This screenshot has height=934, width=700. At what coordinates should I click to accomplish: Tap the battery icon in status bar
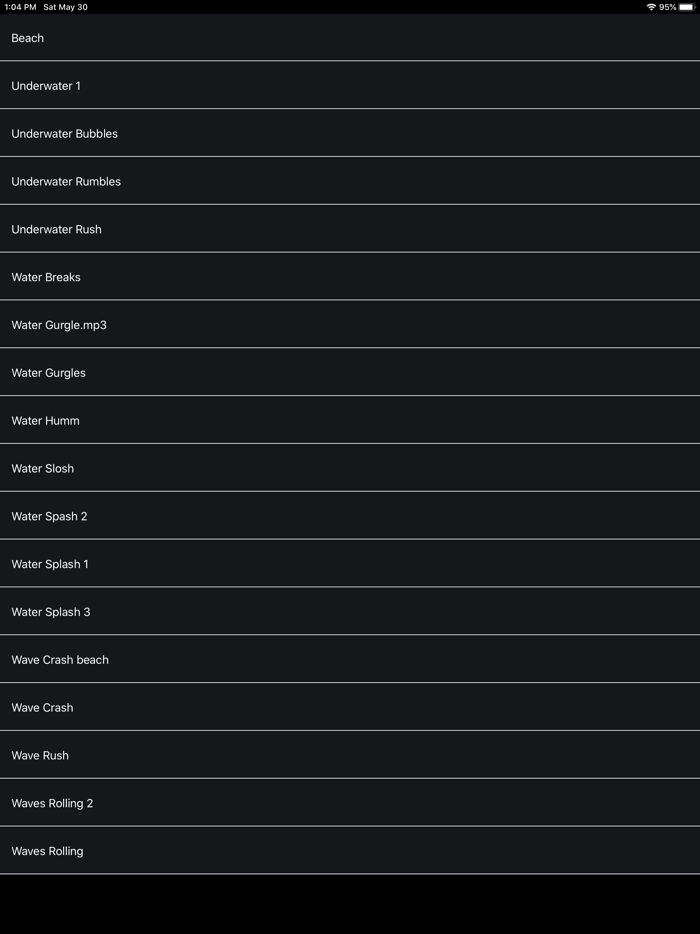[x=687, y=7]
